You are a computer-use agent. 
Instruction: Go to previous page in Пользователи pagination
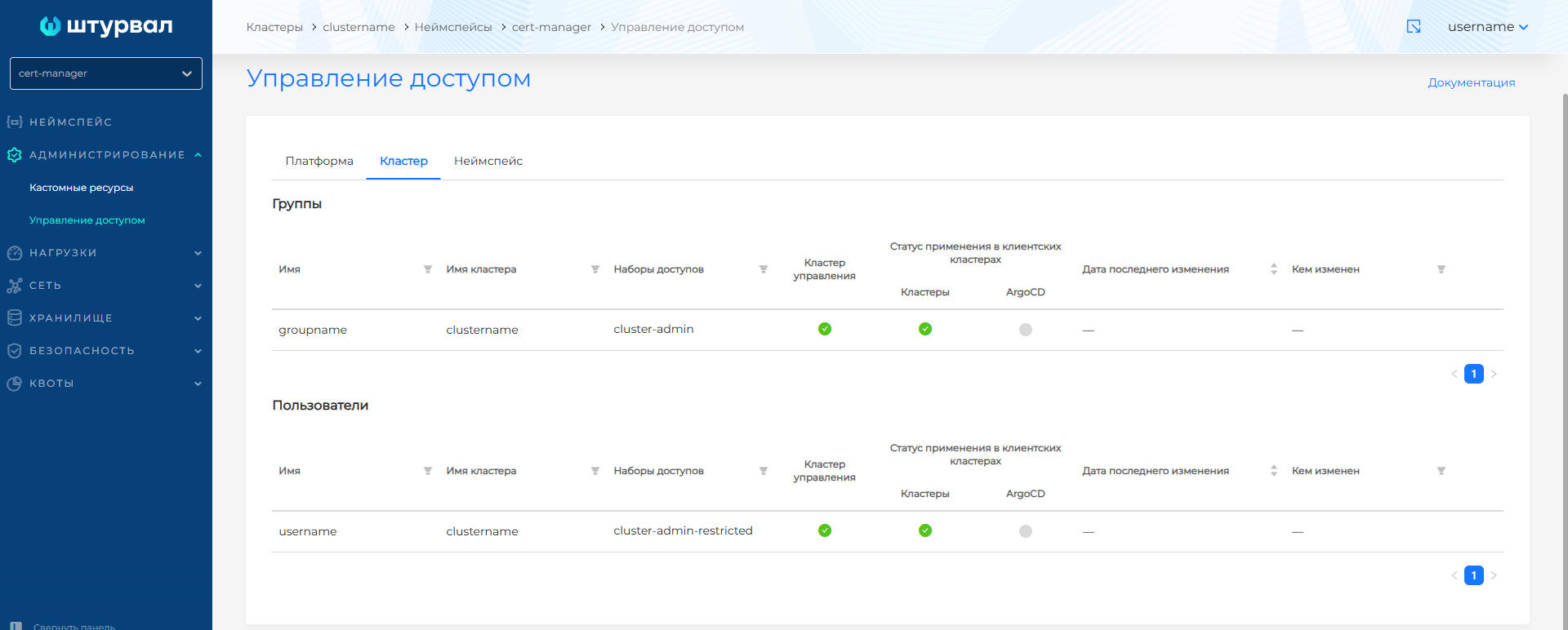[1454, 575]
